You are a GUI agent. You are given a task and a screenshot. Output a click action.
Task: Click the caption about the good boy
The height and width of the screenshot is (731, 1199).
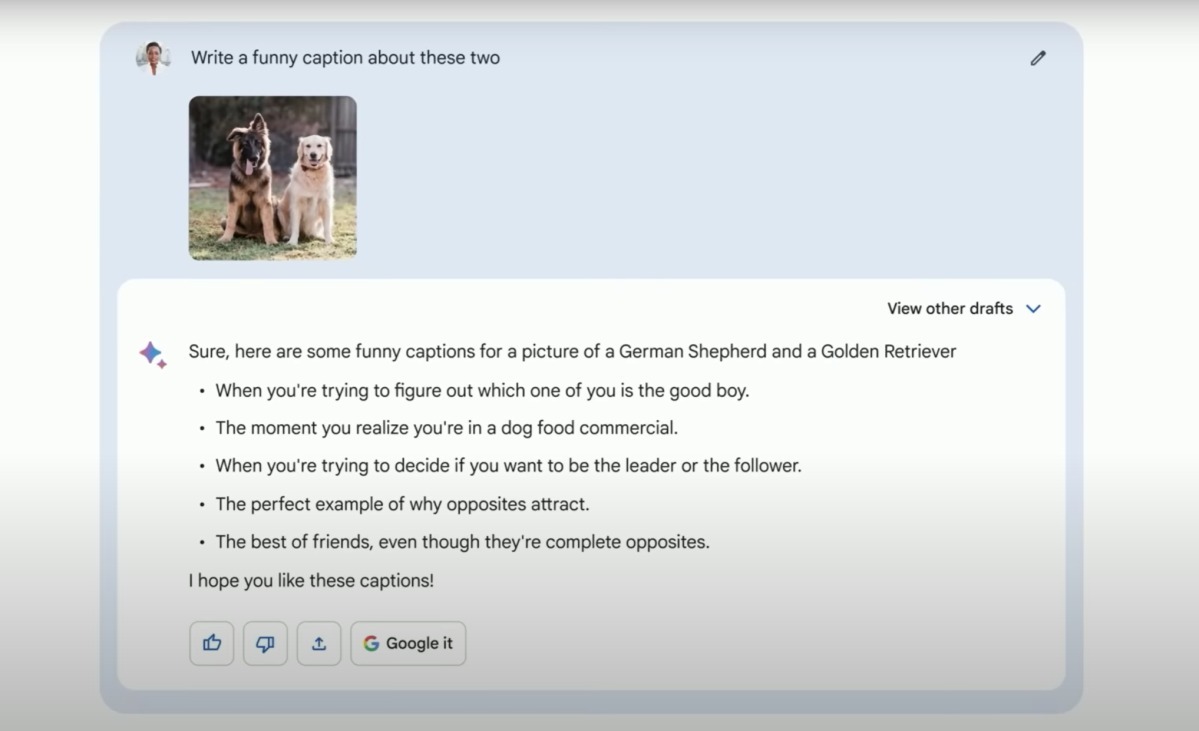(482, 391)
